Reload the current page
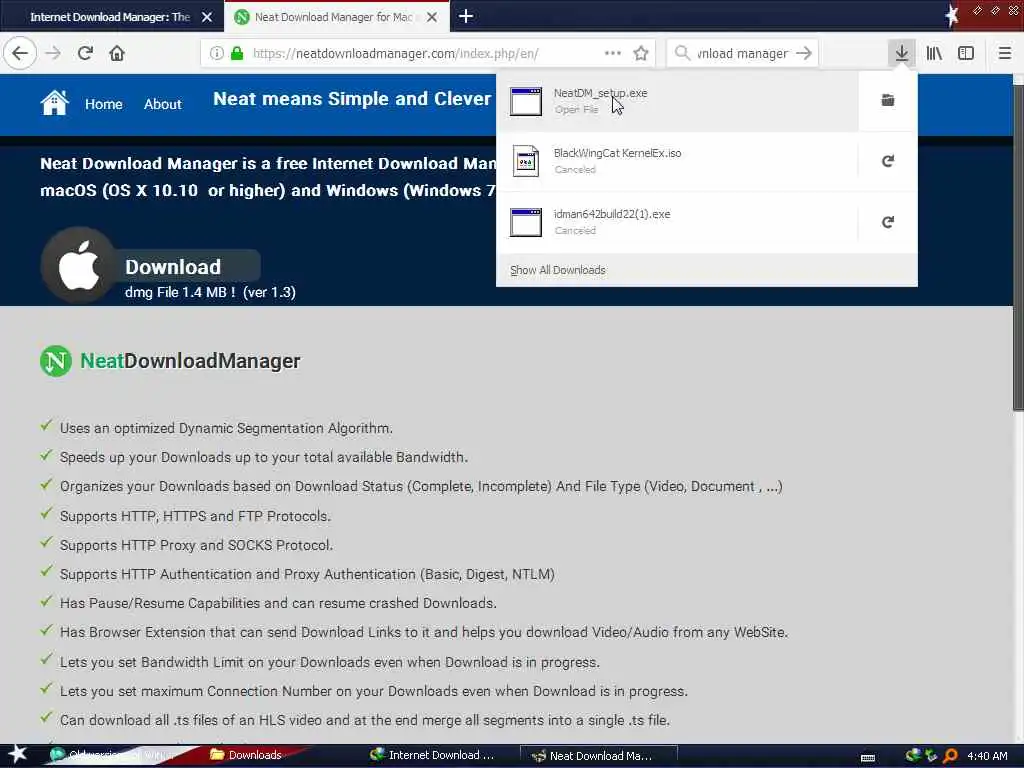Screen dimensions: 1024x768 click(85, 53)
